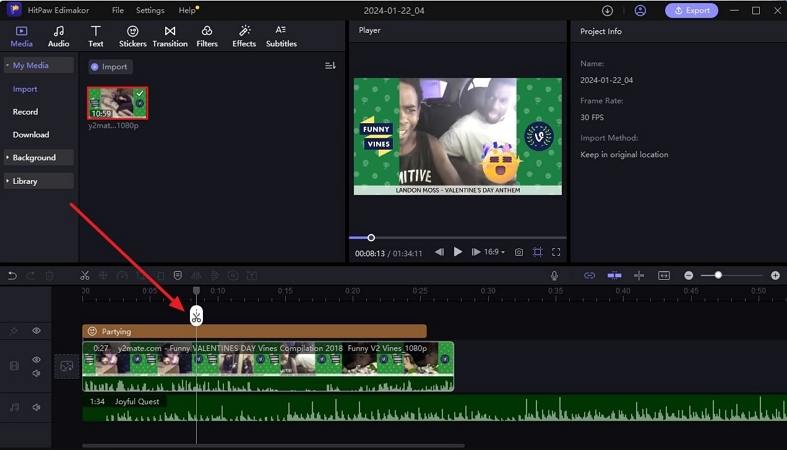Select the Partying sticker clip
787x450 pixels.
(x=254, y=331)
